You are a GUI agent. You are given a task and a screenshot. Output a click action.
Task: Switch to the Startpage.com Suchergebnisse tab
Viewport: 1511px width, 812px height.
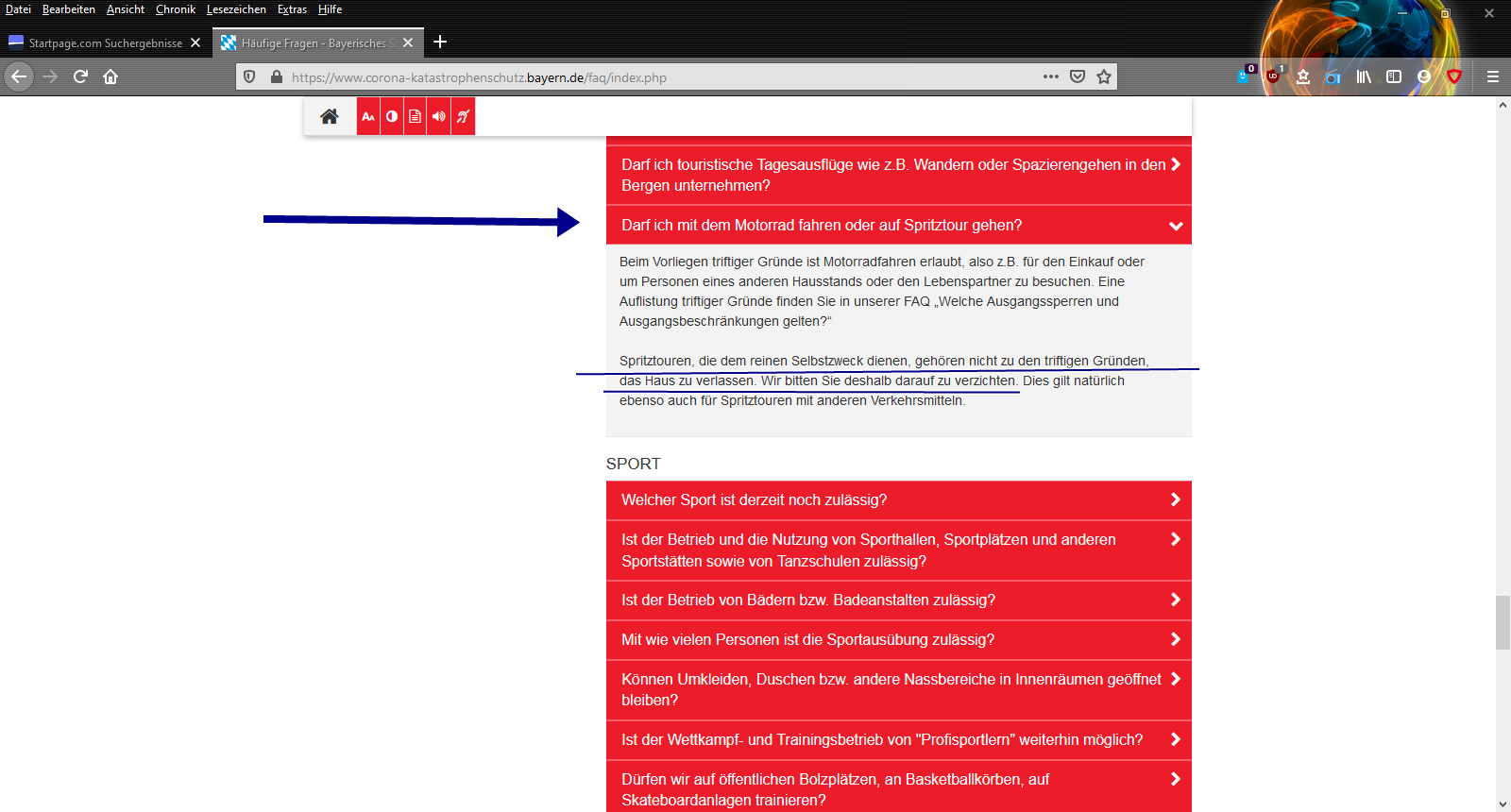[105, 43]
